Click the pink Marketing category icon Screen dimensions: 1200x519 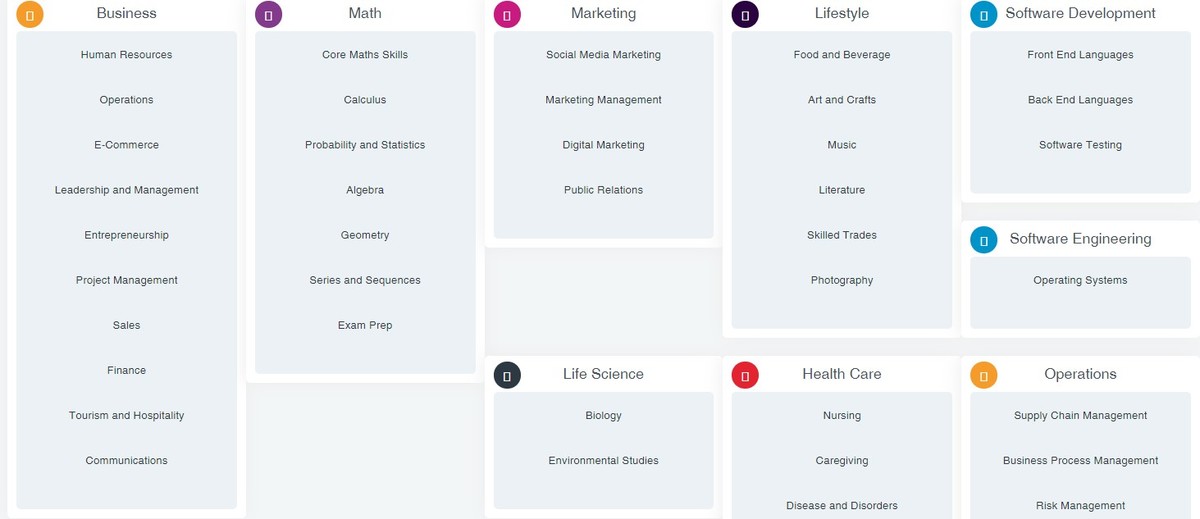click(507, 14)
